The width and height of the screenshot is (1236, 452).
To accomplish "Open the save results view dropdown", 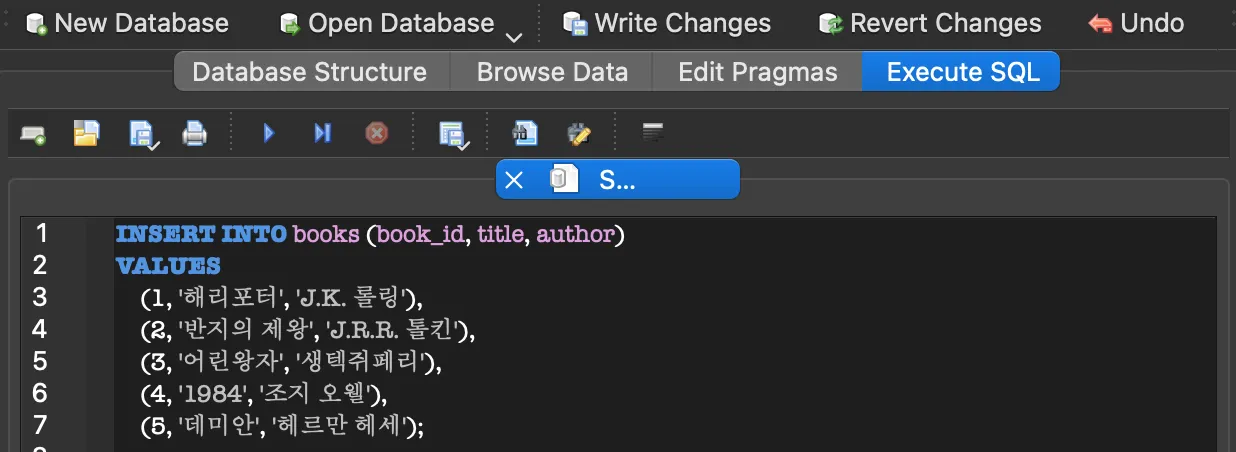I will click(x=454, y=134).
